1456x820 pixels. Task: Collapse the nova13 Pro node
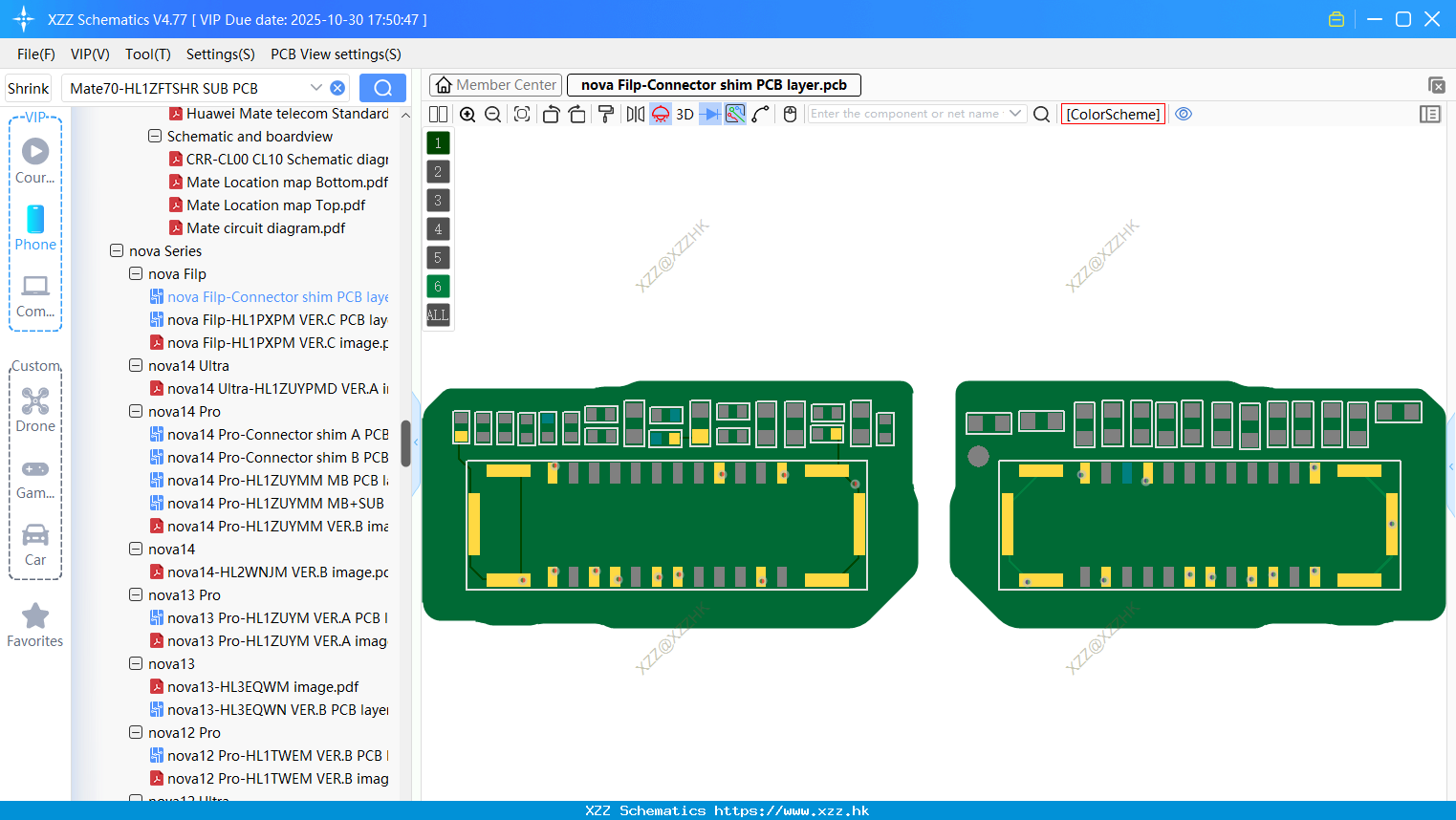(136, 595)
